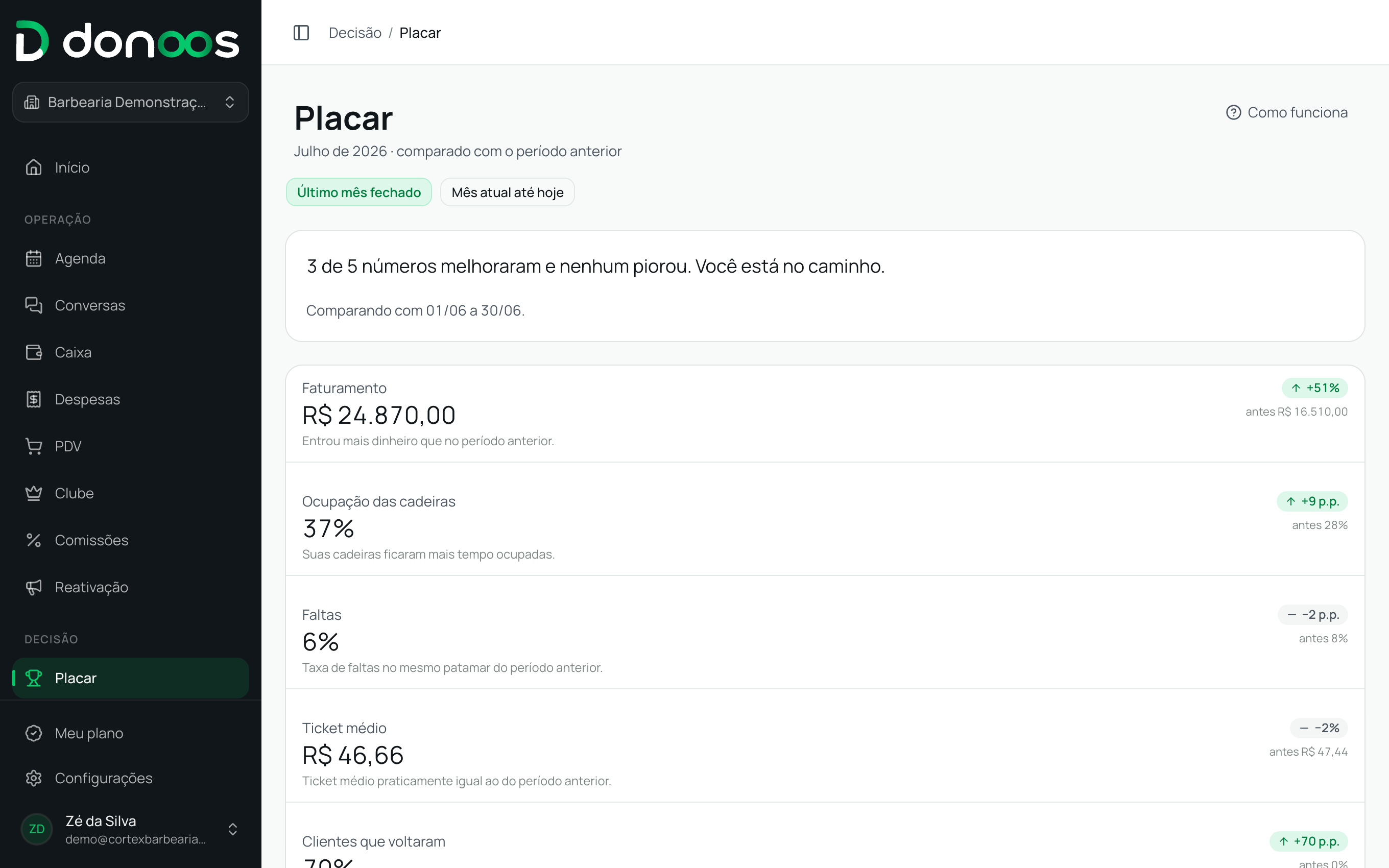
Task: Click the R$ 46,66 Ticket médio value
Action: click(353, 755)
